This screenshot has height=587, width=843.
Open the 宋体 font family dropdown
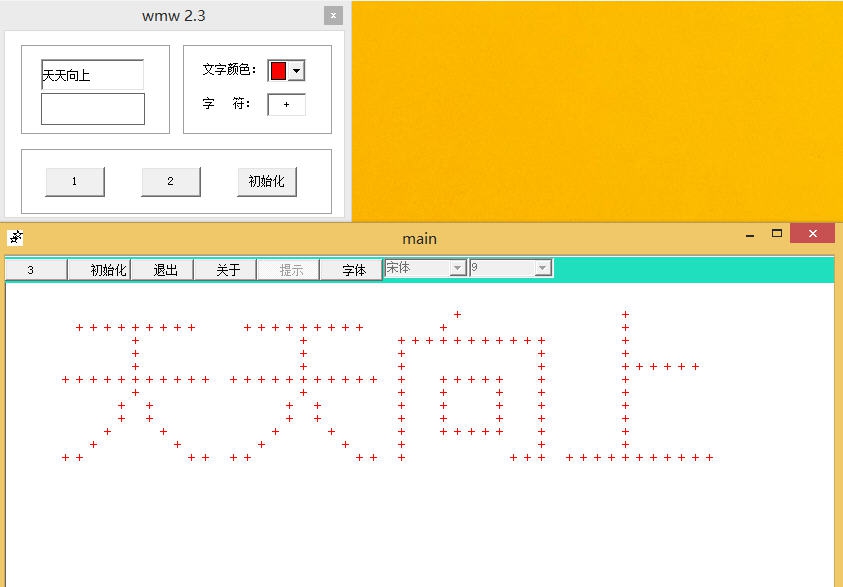click(x=457, y=268)
